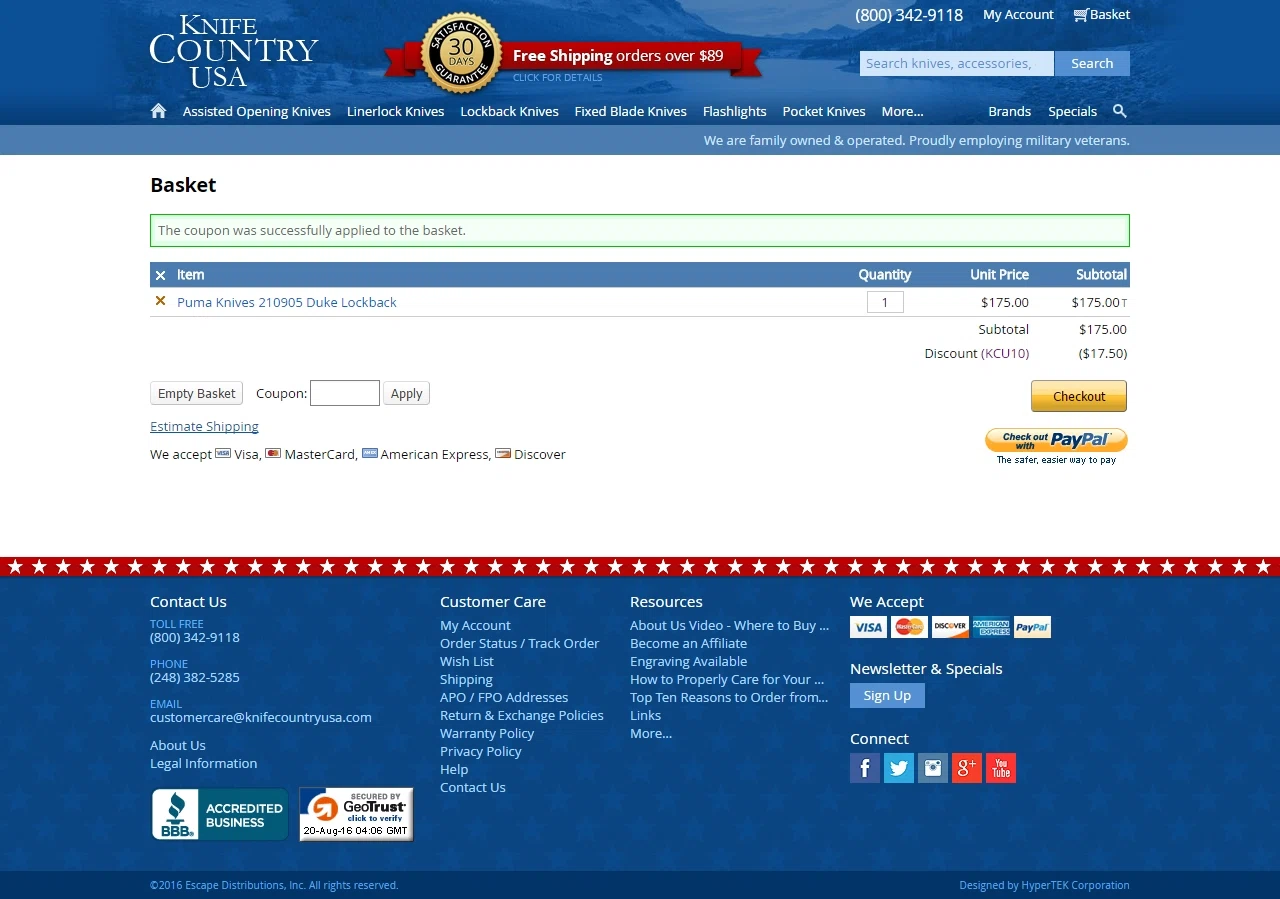Click the PayPal logo under We Accept
Image resolution: width=1280 pixels, height=899 pixels.
[x=1032, y=627]
